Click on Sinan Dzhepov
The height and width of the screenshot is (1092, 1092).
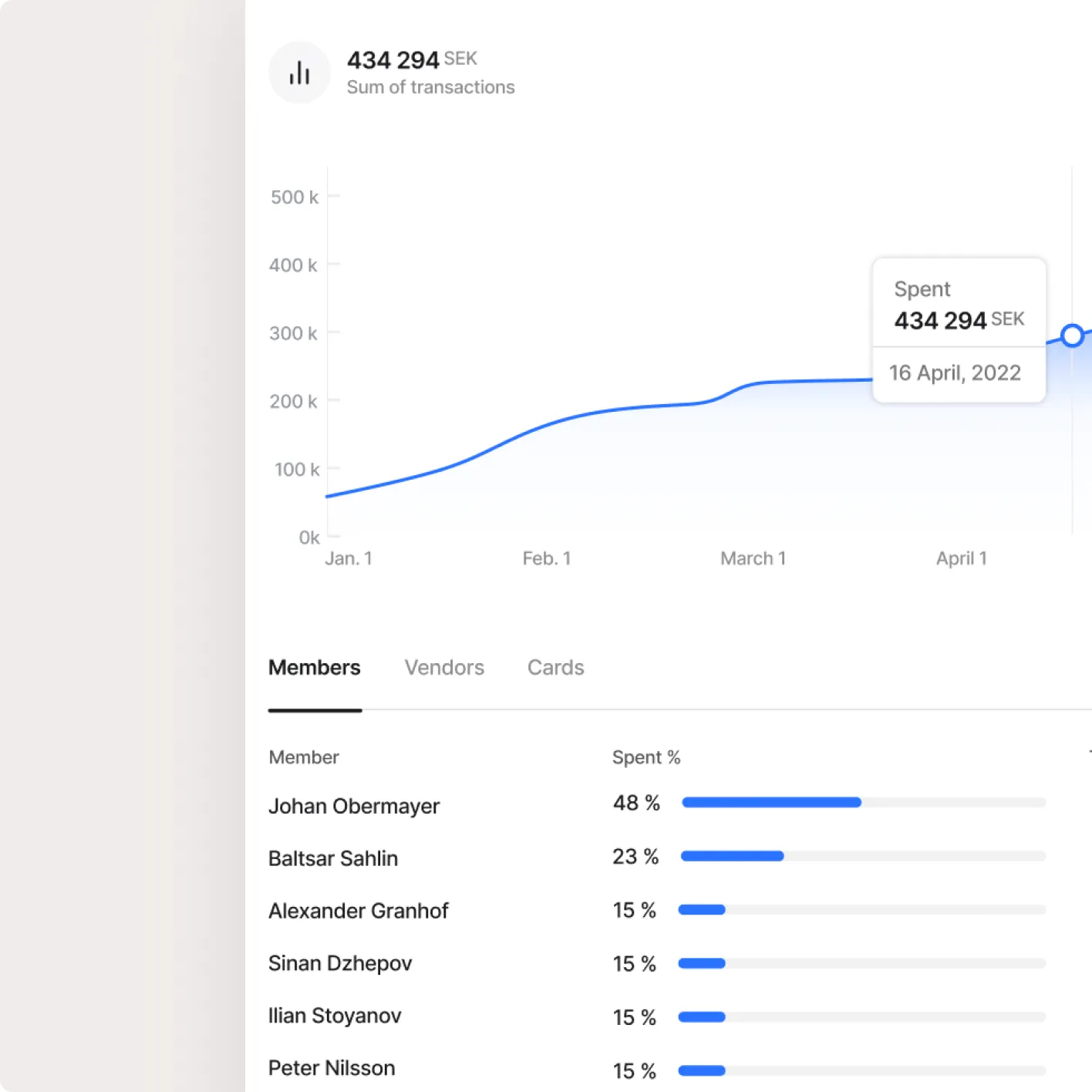[x=340, y=964]
